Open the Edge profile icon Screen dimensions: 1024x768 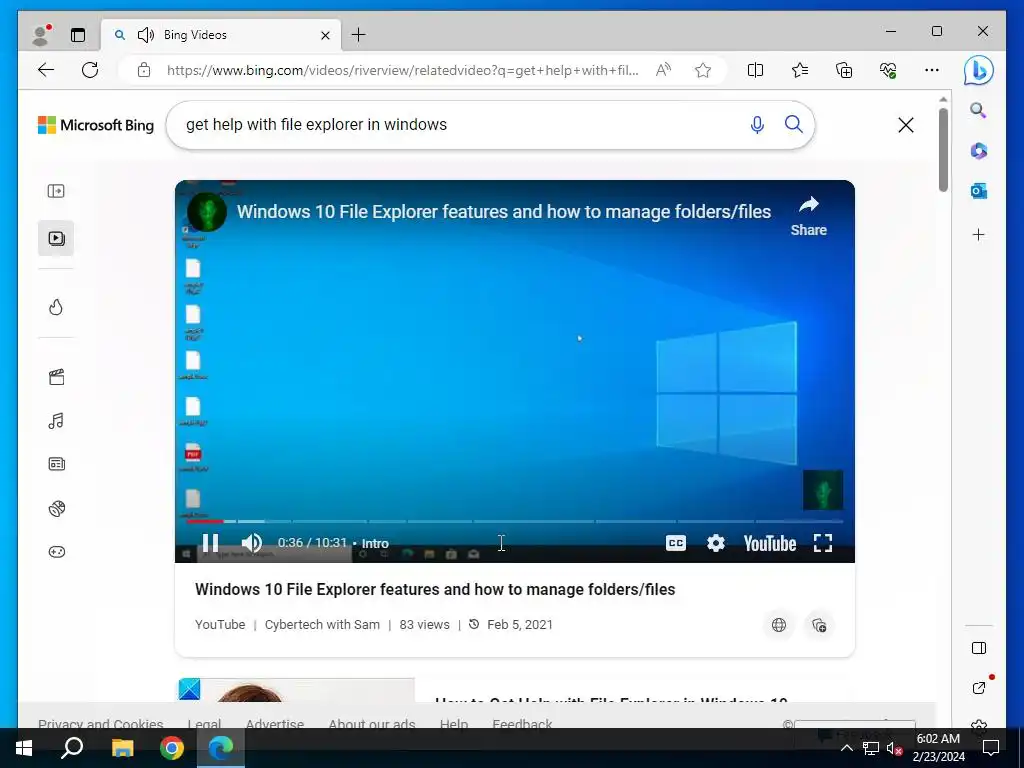point(41,35)
